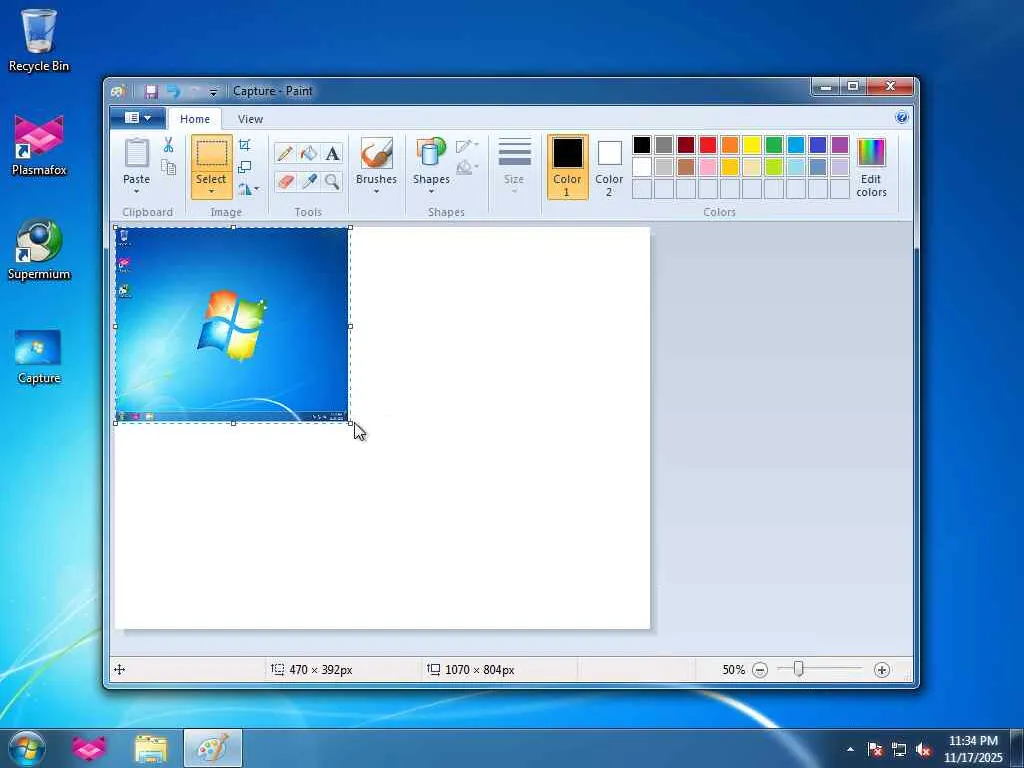
Task: Open the Shape outline dropdown
Action: (x=467, y=145)
